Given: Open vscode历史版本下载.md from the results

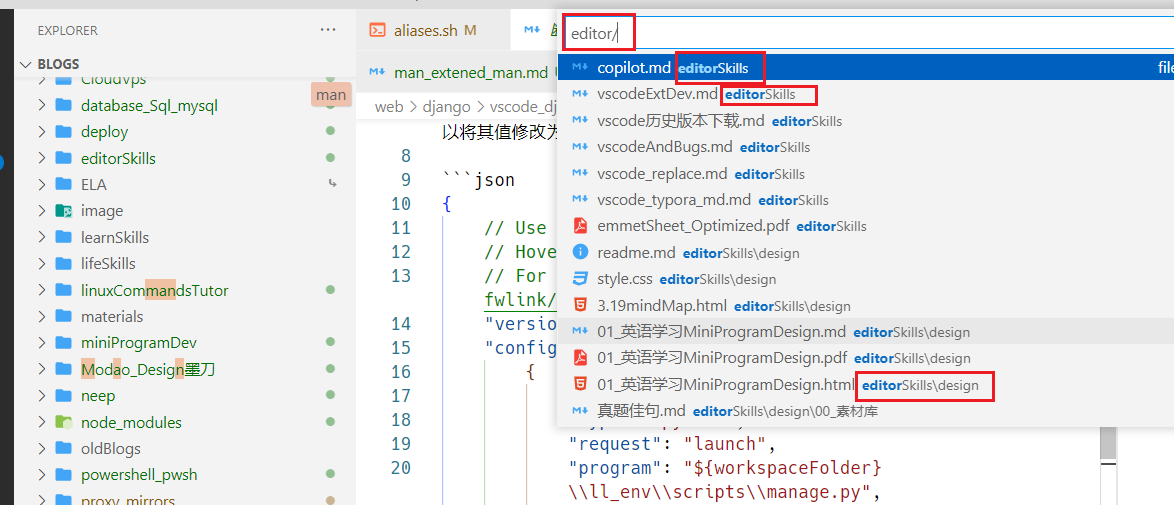Looking at the screenshot, I should [866, 121].
